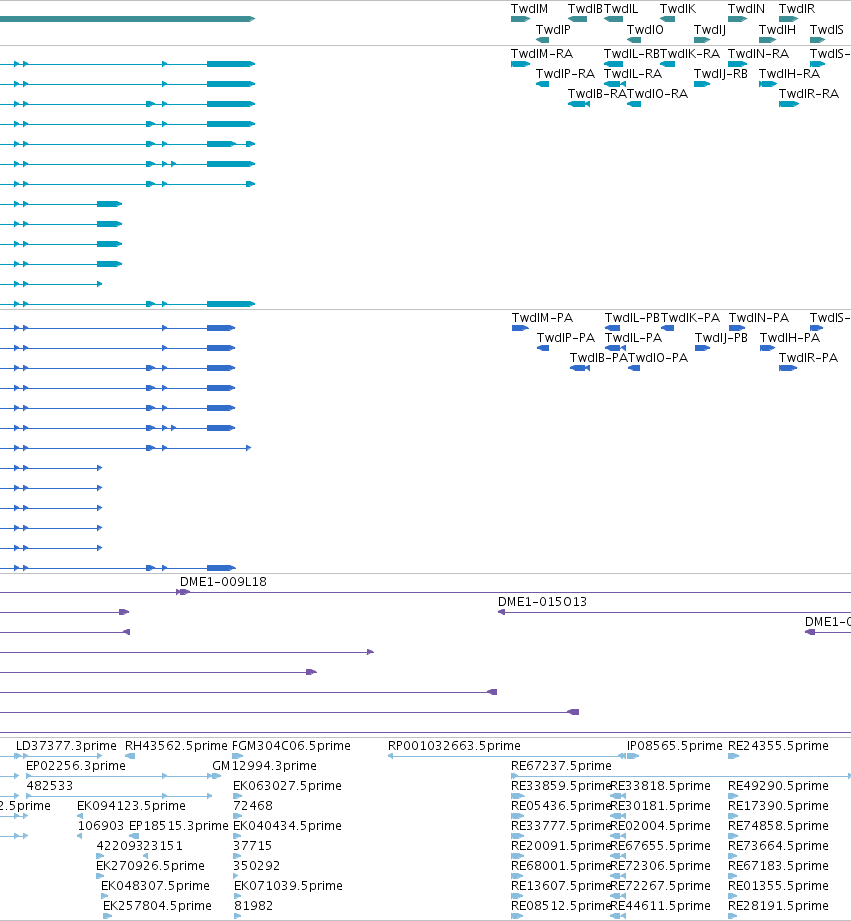Open the TwdlO gene label
851x921 pixels.
coord(645,29)
